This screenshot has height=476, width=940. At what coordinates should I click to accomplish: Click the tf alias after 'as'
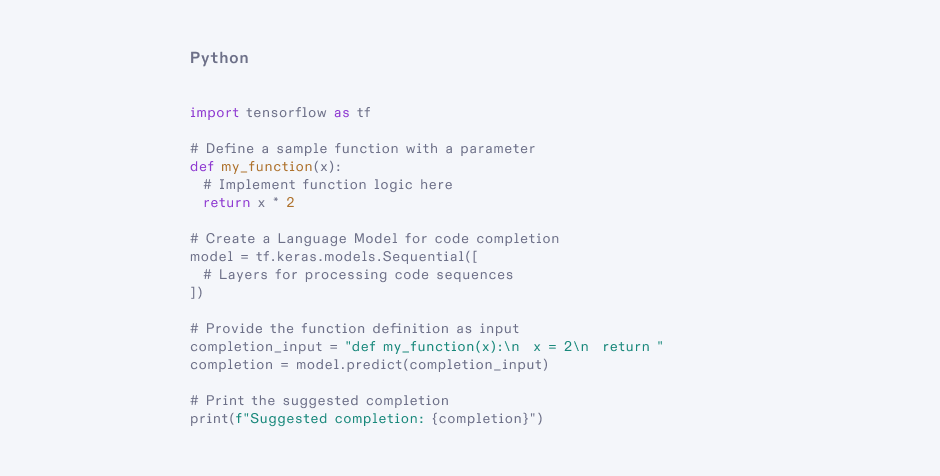tap(363, 113)
